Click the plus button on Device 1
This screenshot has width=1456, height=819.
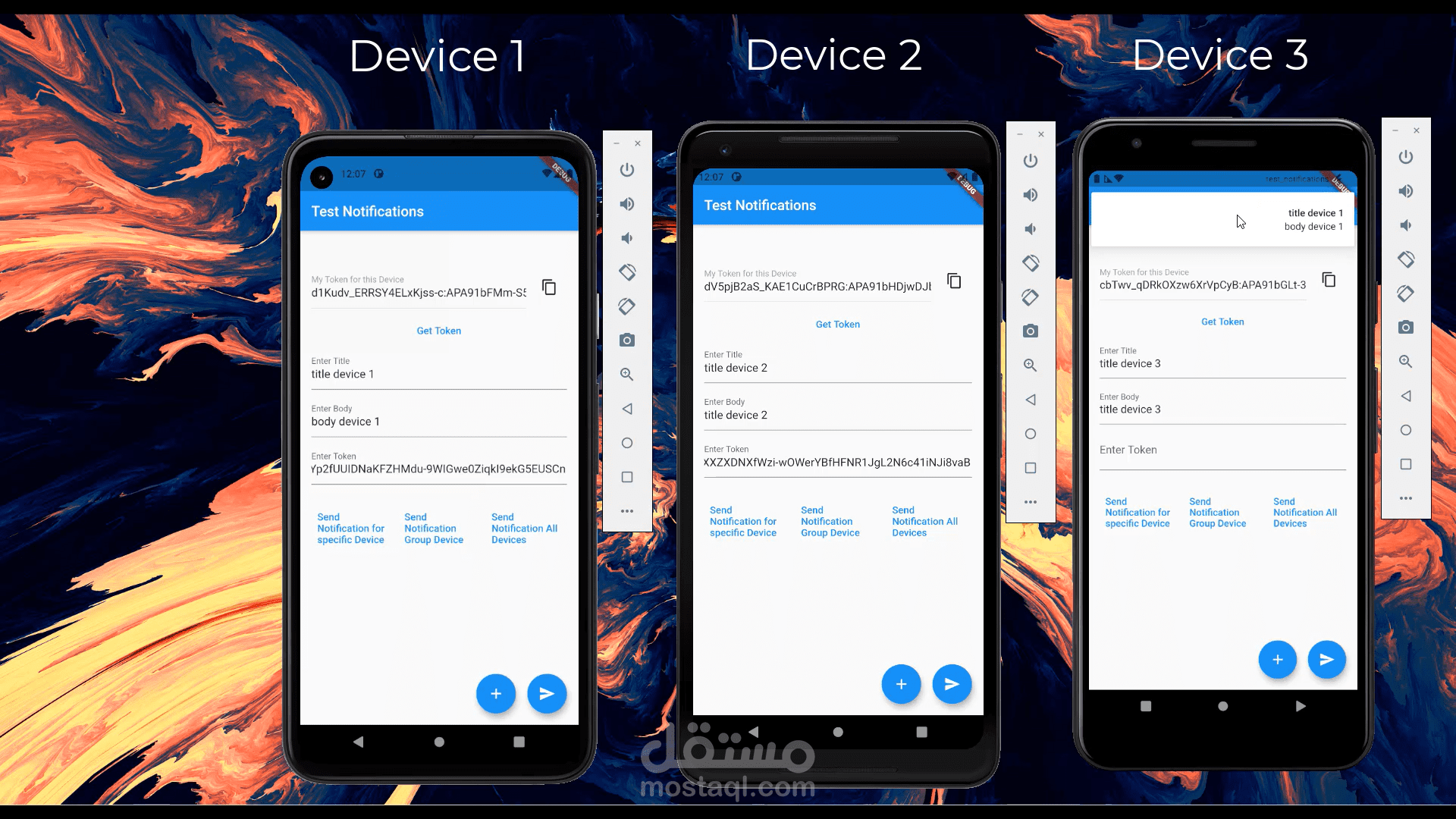point(495,692)
